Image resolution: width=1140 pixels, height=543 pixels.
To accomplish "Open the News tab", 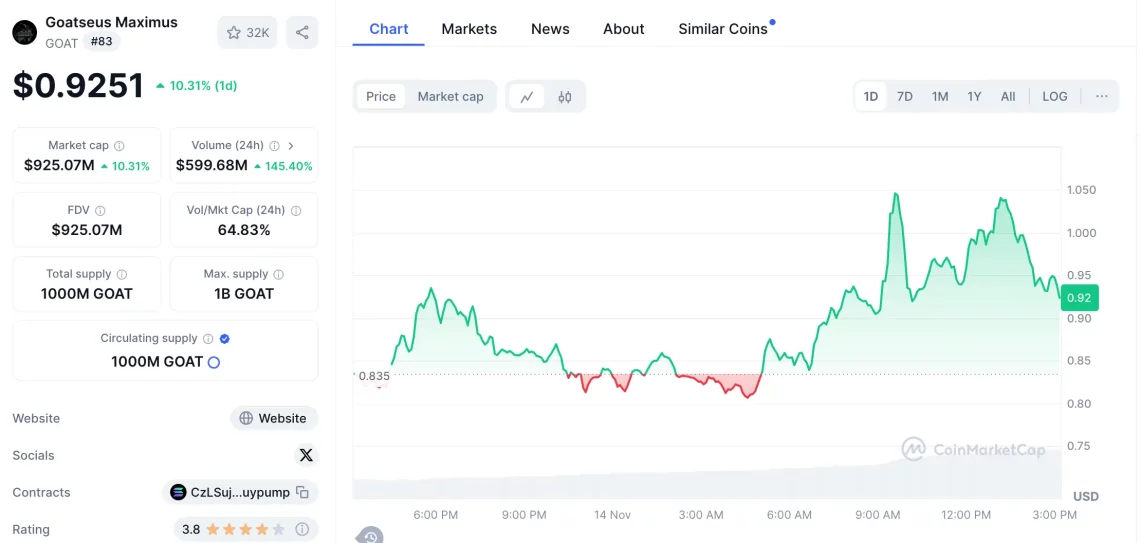I will coord(550,29).
